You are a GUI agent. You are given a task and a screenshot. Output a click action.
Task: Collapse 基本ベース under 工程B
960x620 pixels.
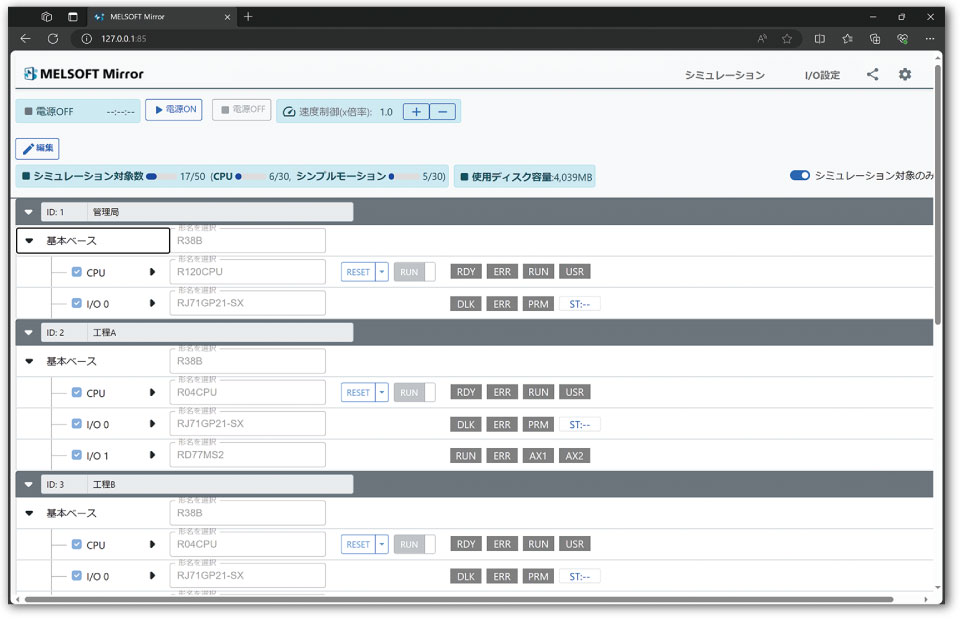coord(29,513)
